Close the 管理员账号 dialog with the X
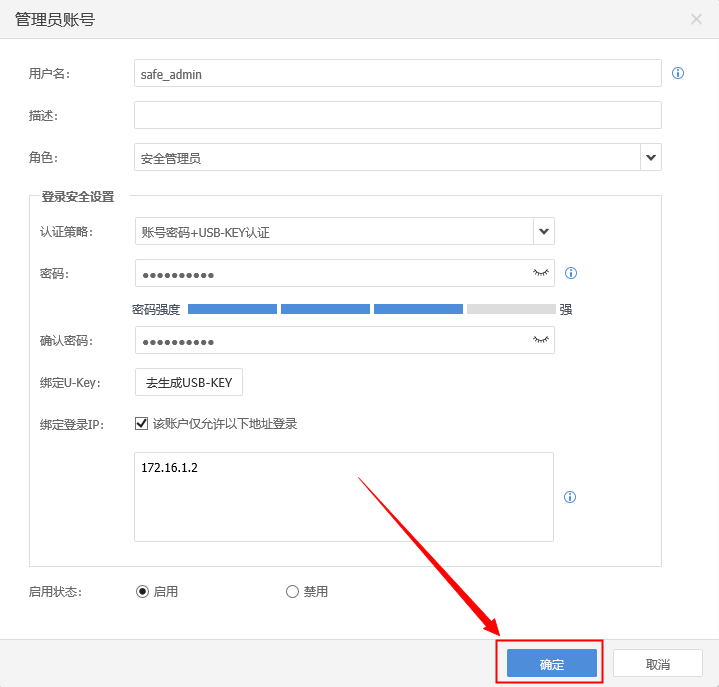 click(x=696, y=19)
